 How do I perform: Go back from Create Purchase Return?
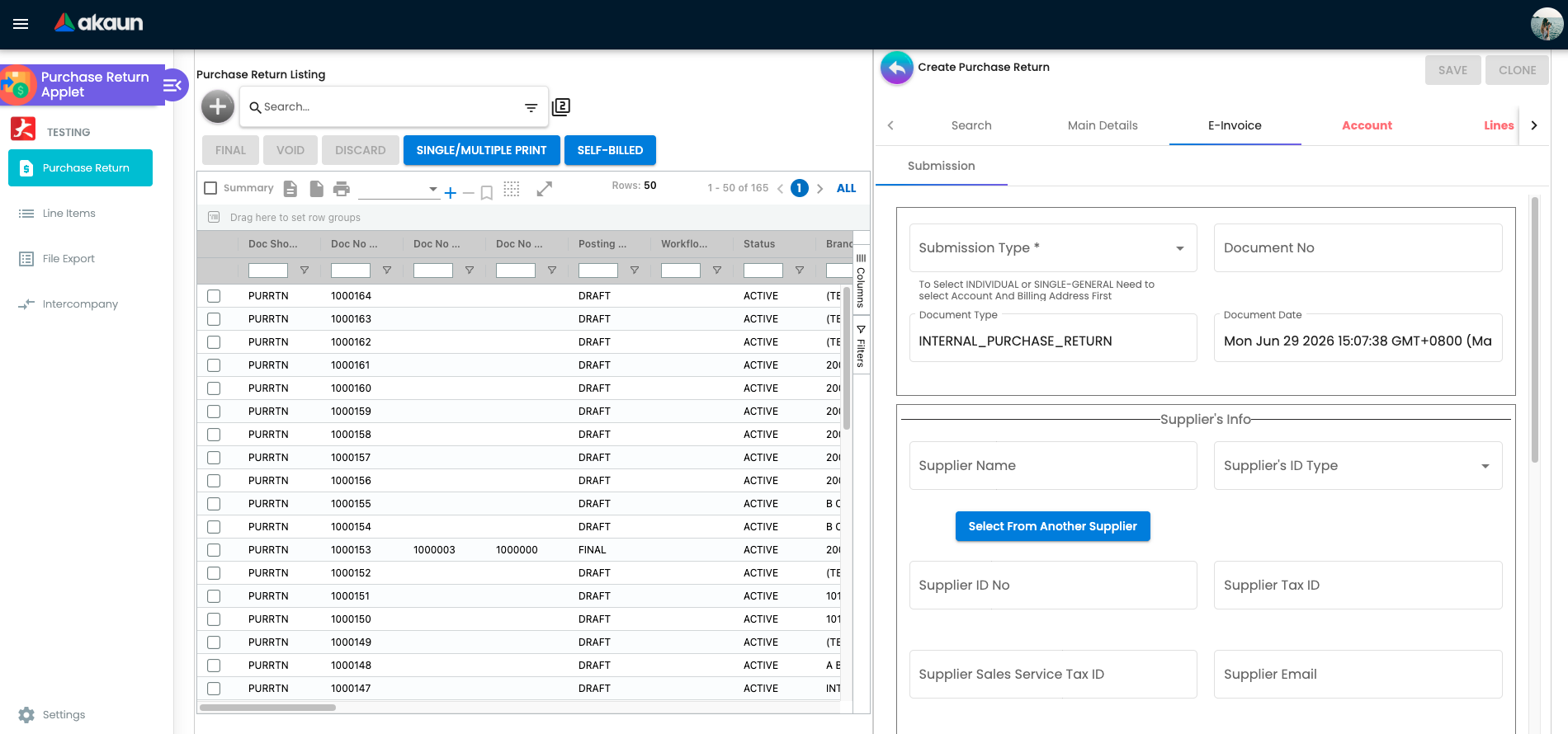pos(897,68)
